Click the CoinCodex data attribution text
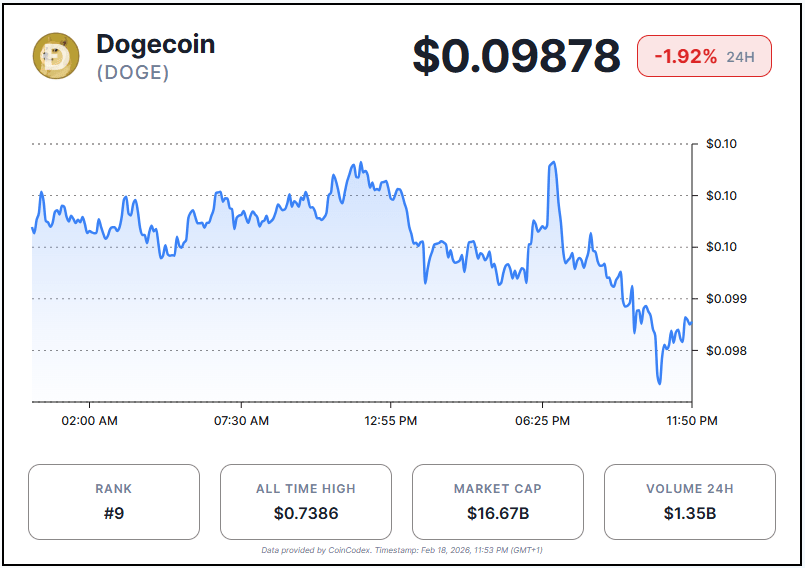The image size is (805, 568). click(402, 550)
